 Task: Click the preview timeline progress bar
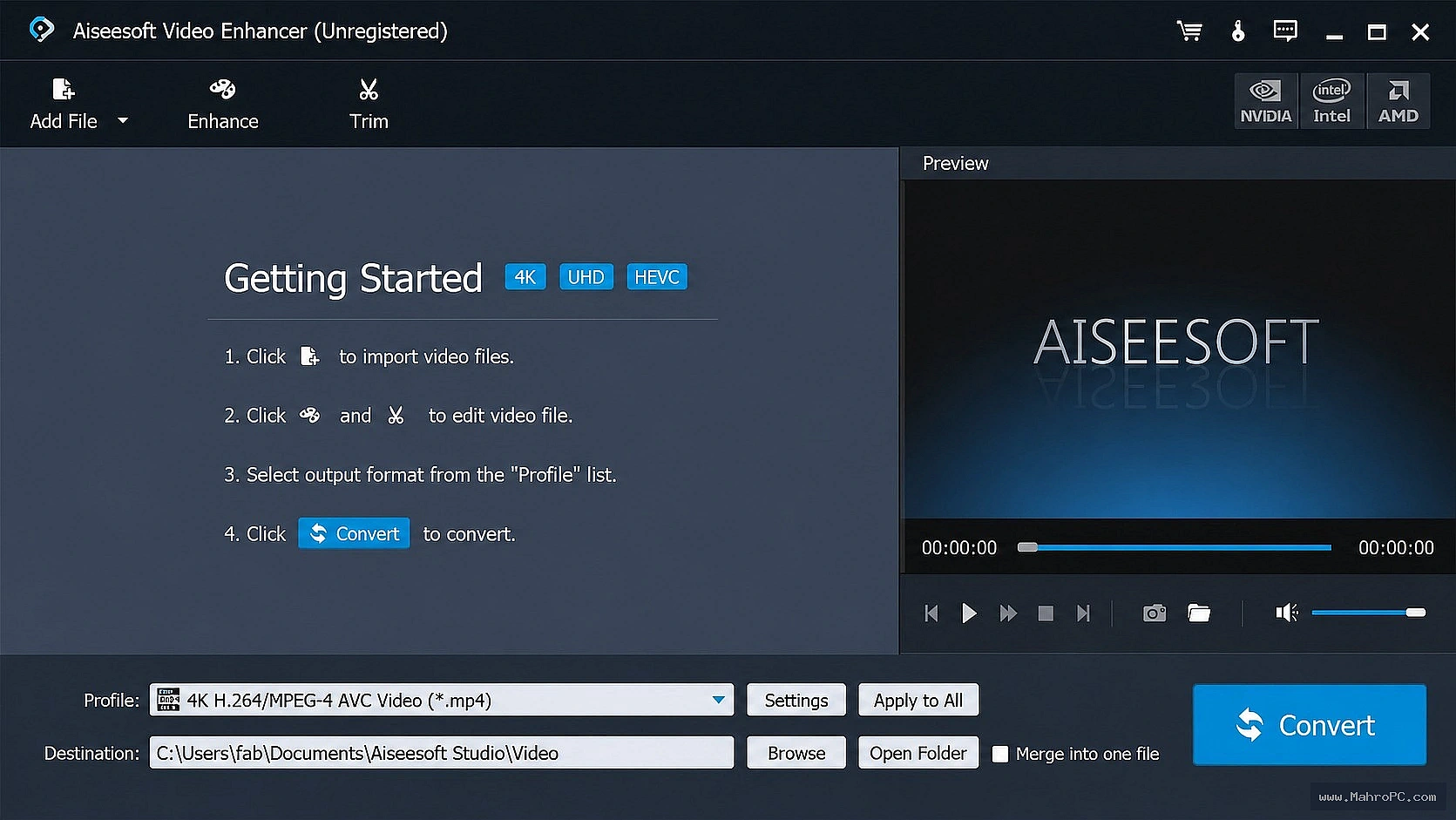tap(1175, 547)
